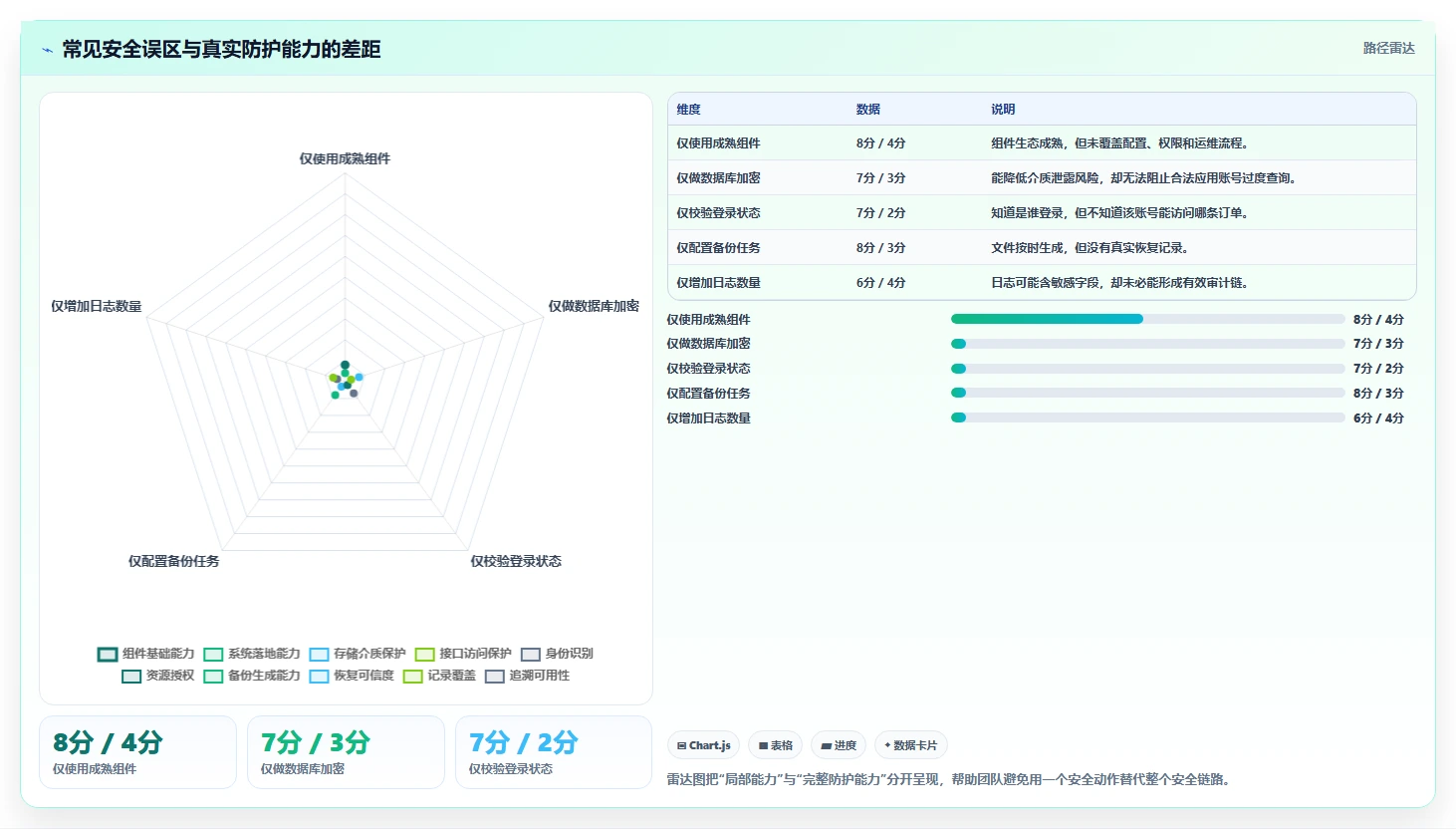Toggle the 身份识别 legend dataset
This screenshot has height=829, width=1456.
557,654
